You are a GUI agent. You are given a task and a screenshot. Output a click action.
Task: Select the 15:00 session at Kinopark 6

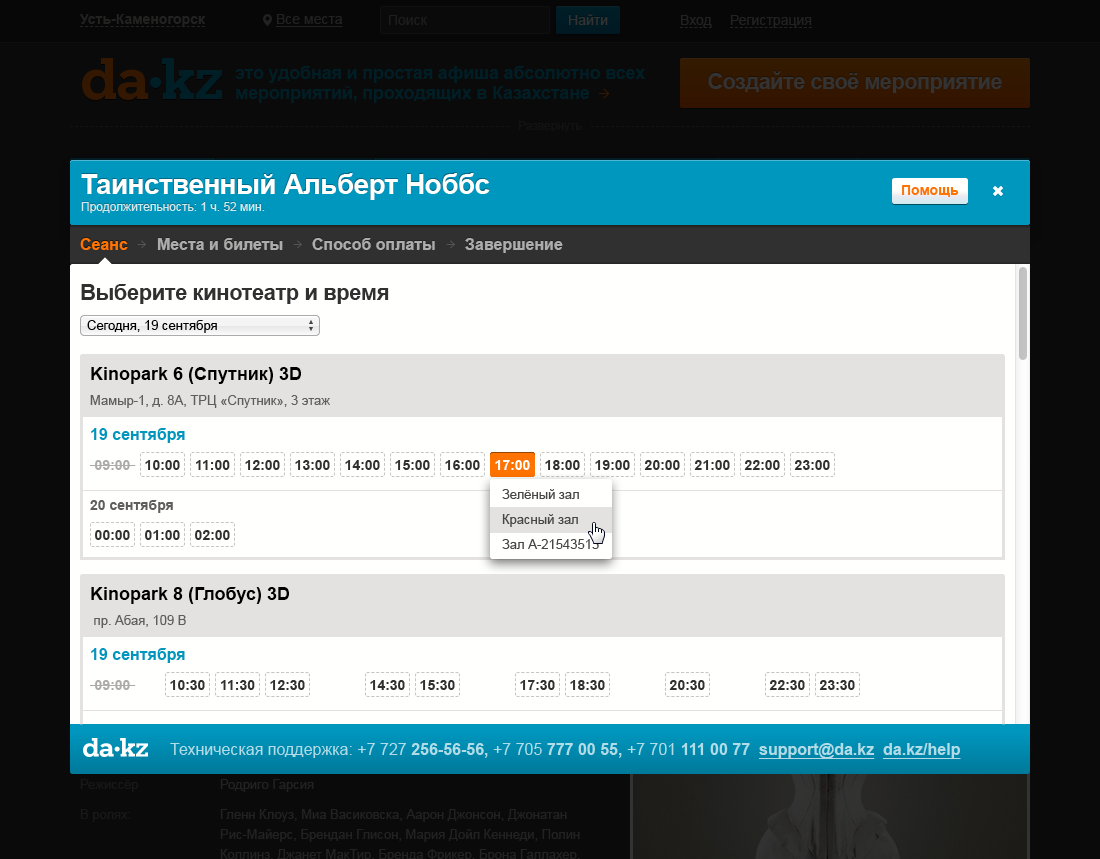coord(412,465)
